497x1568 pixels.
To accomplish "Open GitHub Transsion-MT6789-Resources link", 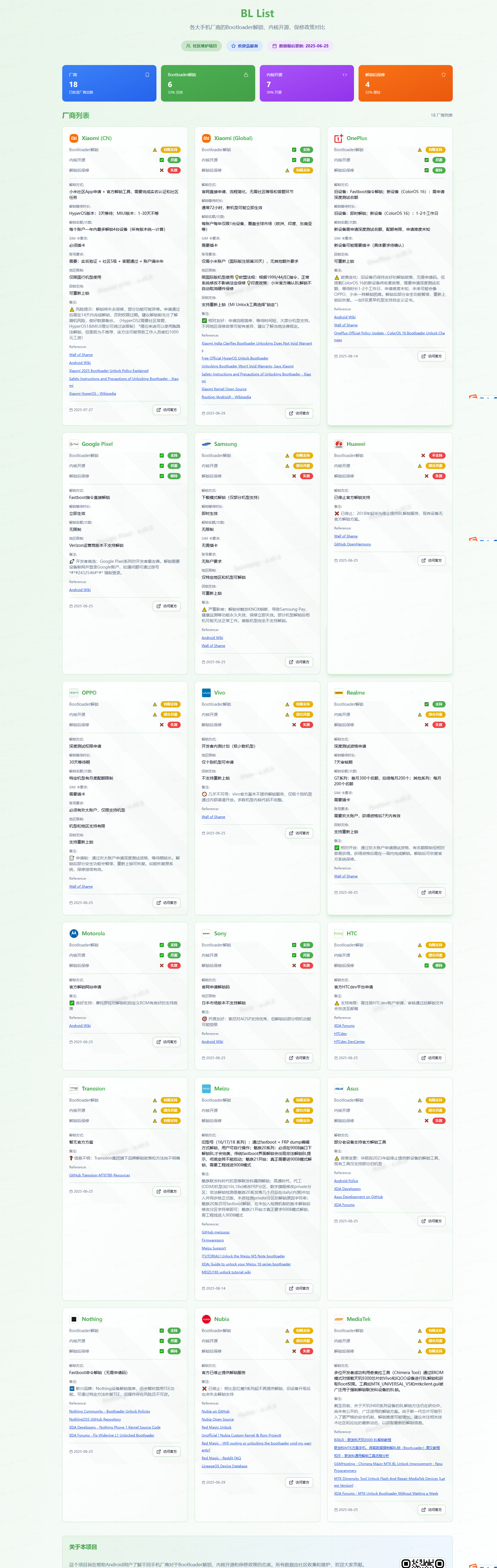I will point(99,1176).
